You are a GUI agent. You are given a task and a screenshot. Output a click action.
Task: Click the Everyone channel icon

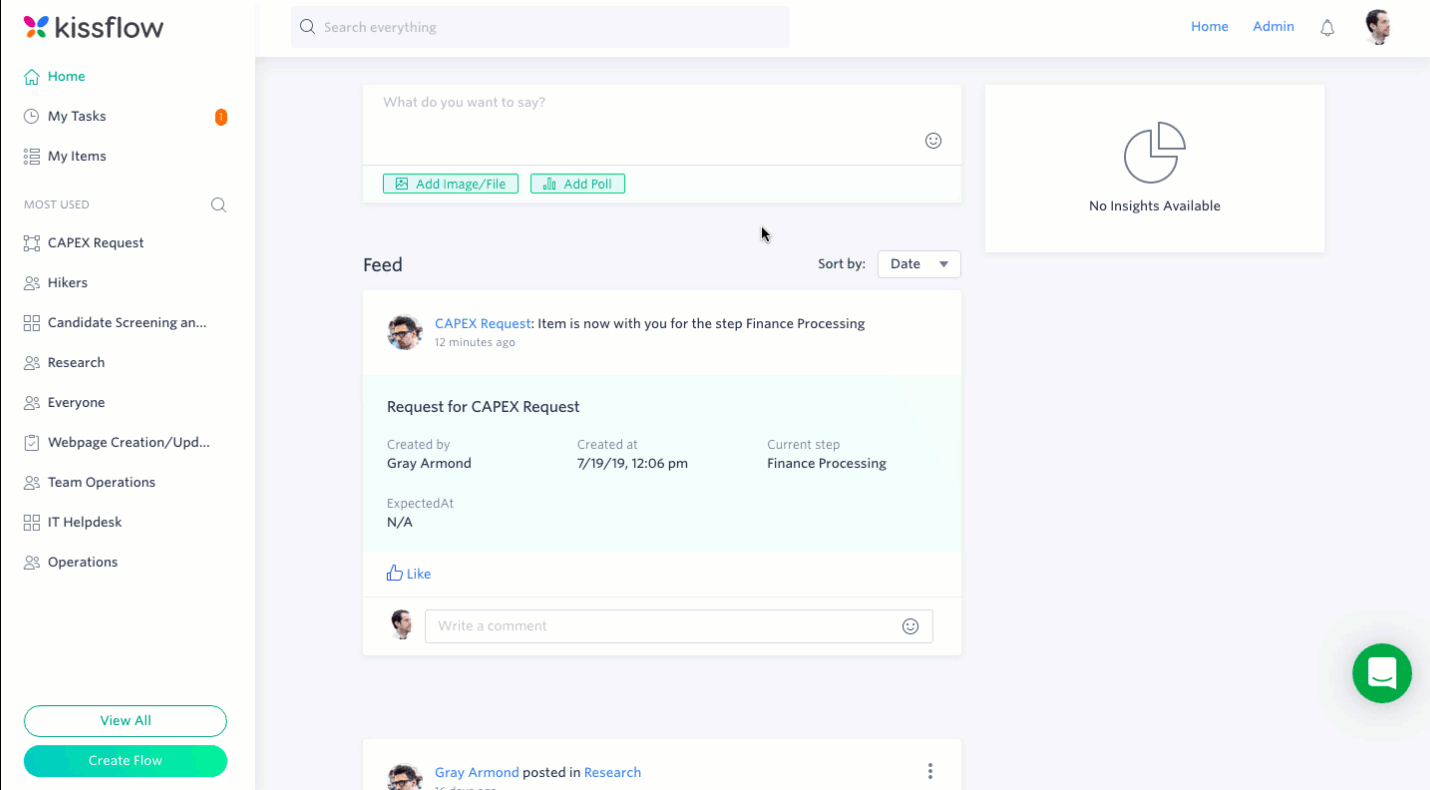(x=32, y=403)
